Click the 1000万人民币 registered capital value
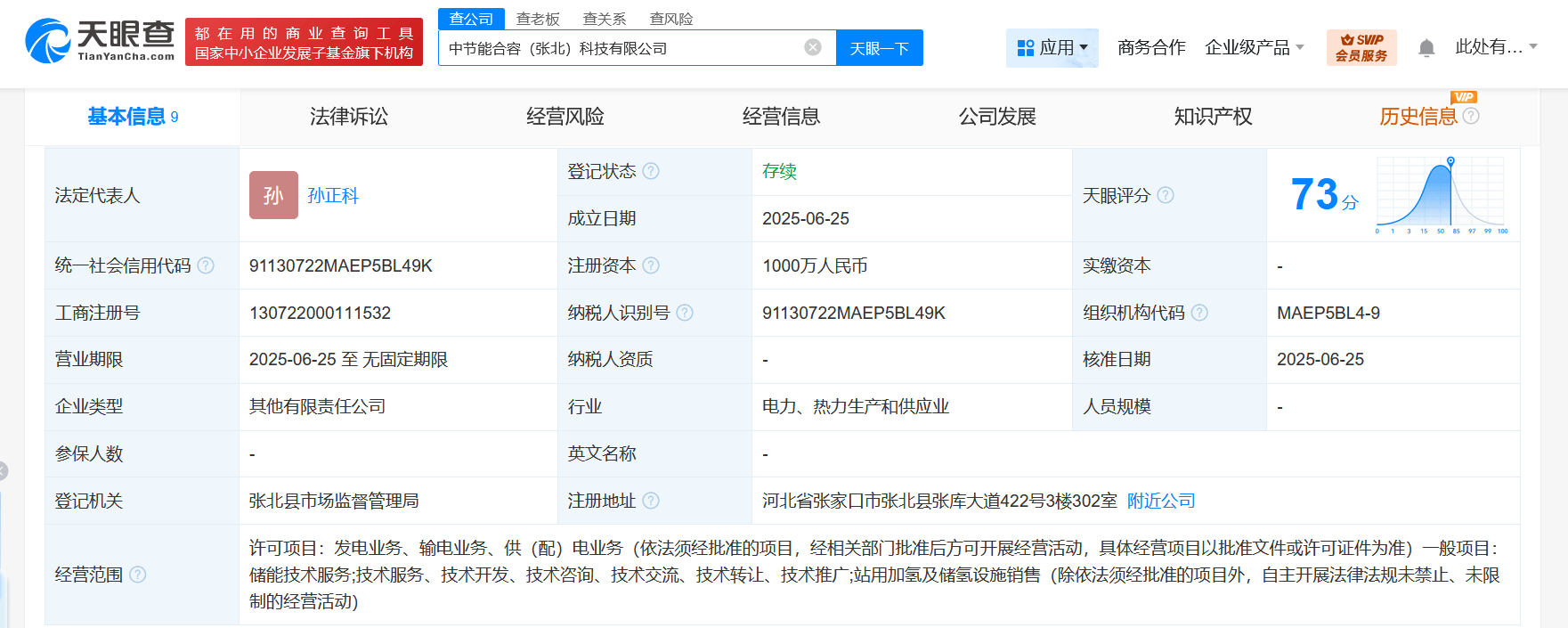 (x=815, y=265)
